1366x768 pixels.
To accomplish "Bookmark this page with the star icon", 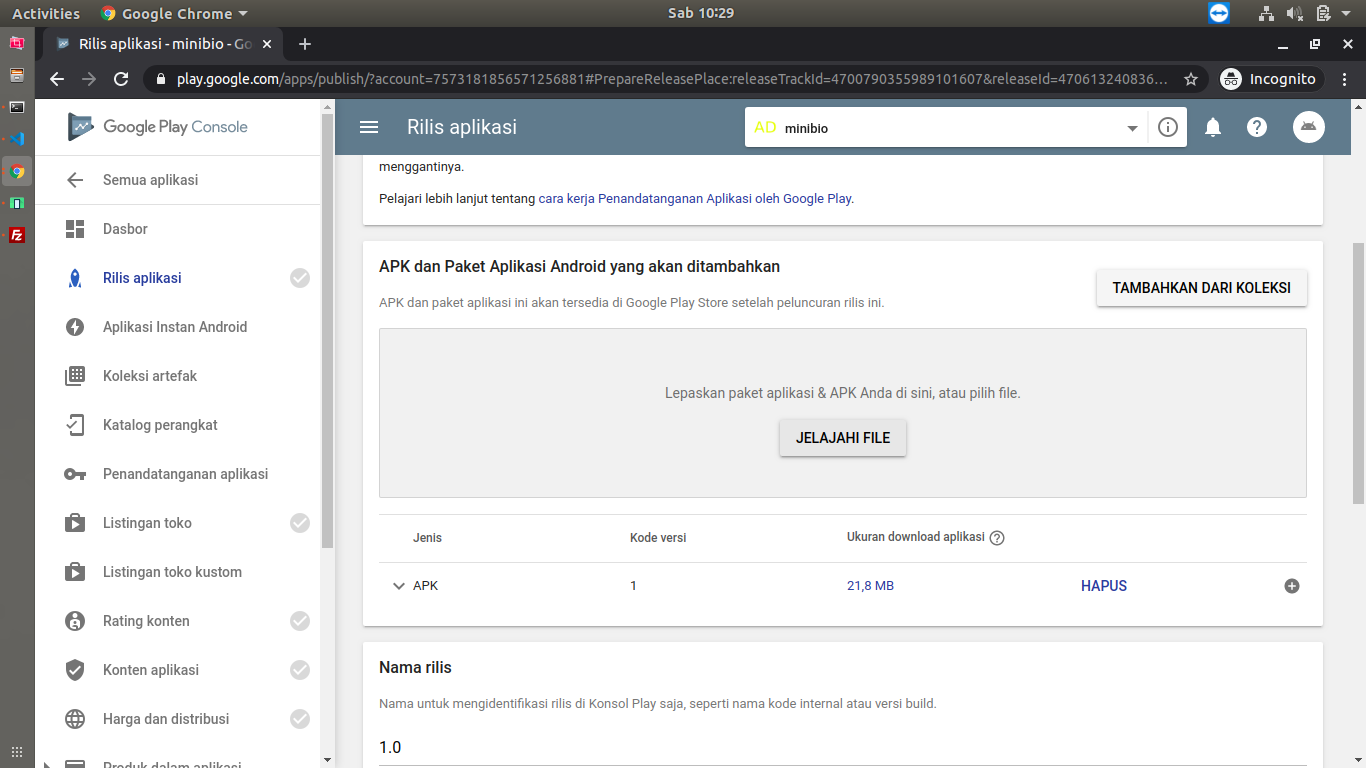I will tap(1191, 79).
